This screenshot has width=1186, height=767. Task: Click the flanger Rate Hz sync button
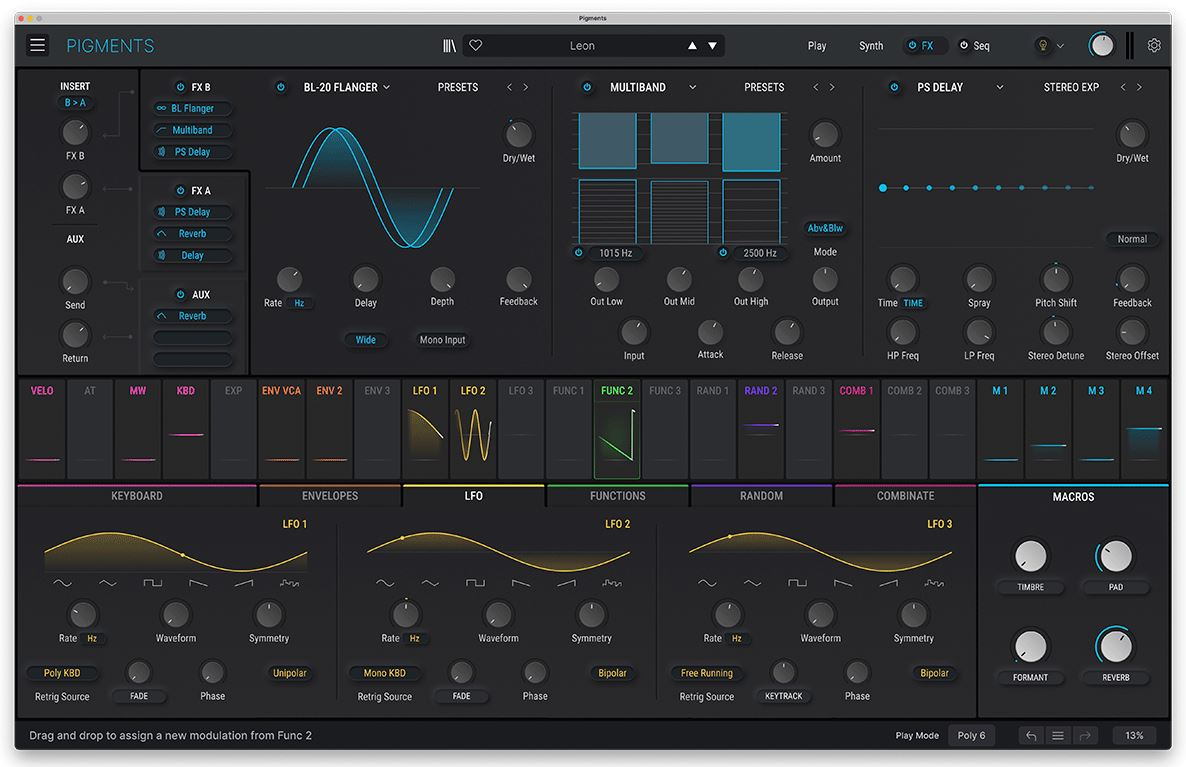pos(300,303)
